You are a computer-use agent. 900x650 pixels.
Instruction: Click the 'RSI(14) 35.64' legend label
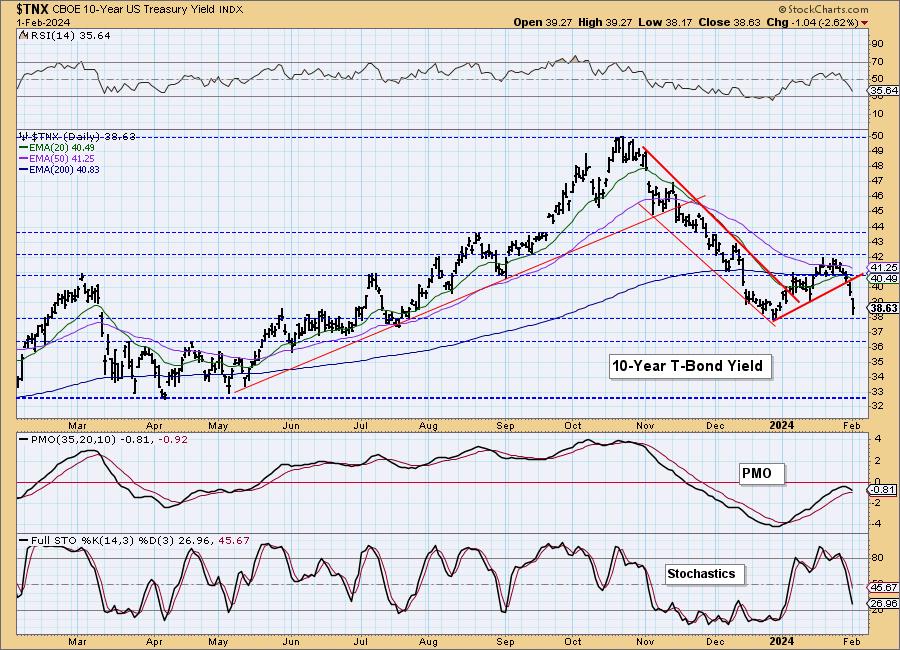69,35
